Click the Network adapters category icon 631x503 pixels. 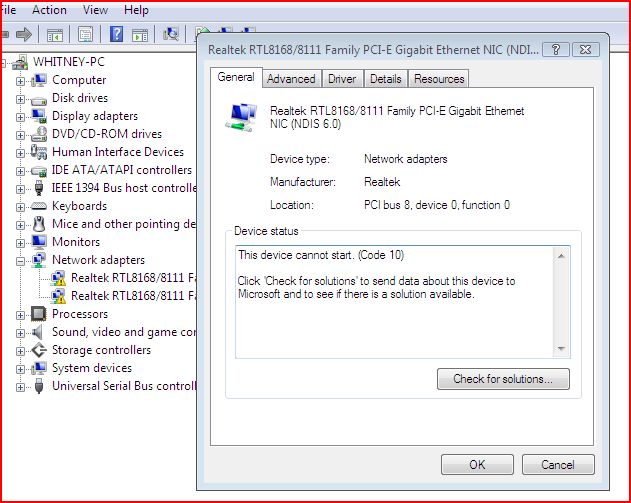pyautogui.click(x=39, y=260)
